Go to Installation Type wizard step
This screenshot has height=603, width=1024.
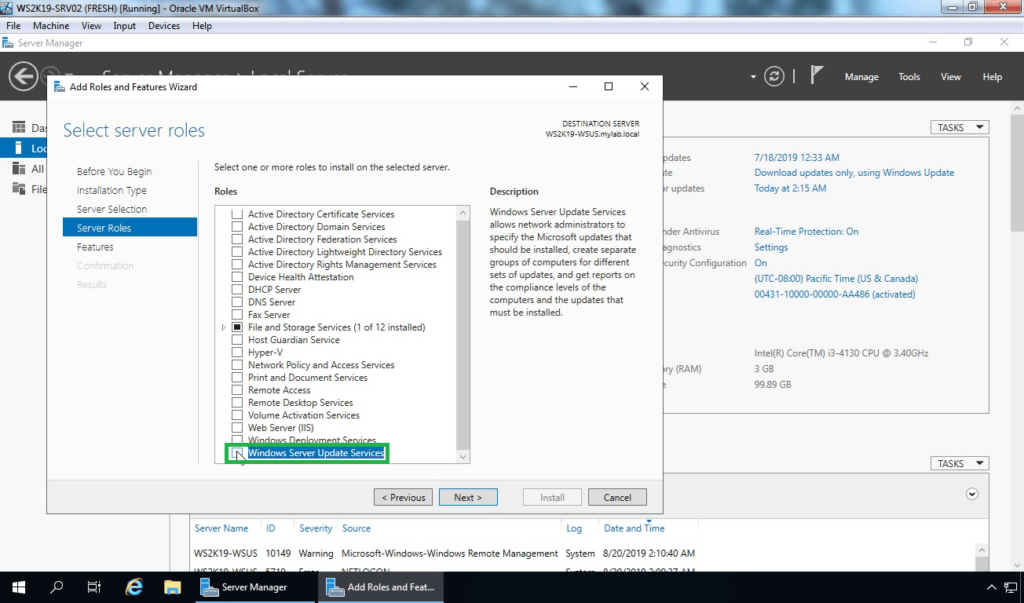[112, 190]
